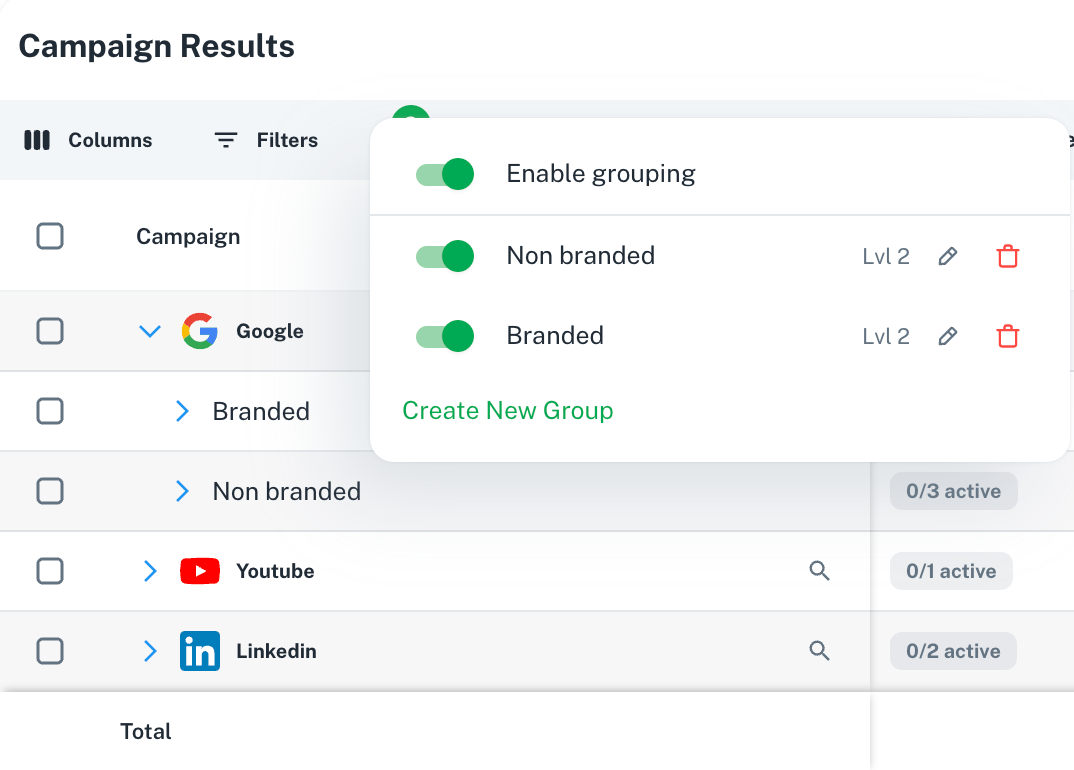
Task: Click the 0/3 active status badge
Action: click(x=953, y=491)
